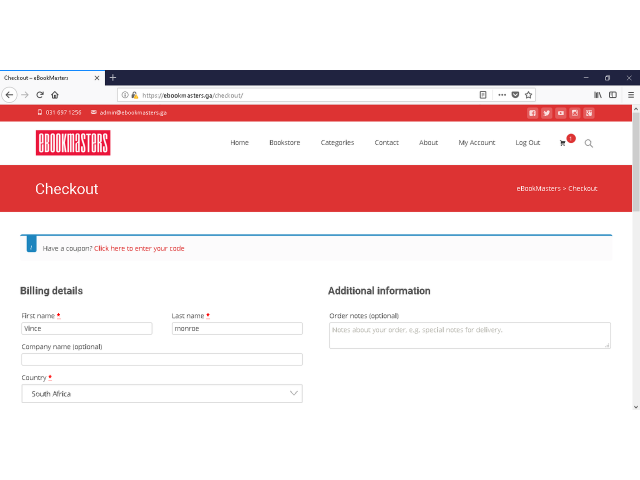Reload the page with the refresh icon
Screen dimensions: 640x480
pyautogui.click(x=40, y=95)
